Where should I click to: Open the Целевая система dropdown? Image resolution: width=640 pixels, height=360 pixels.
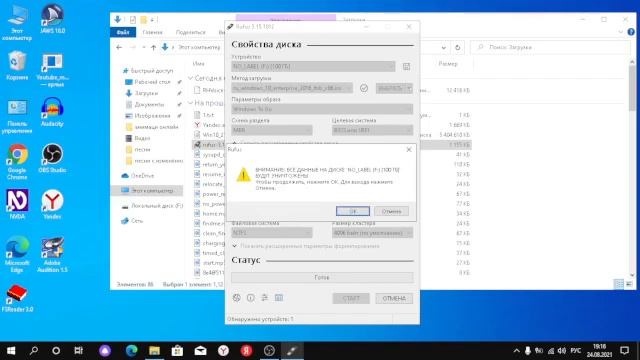(x=372, y=130)
